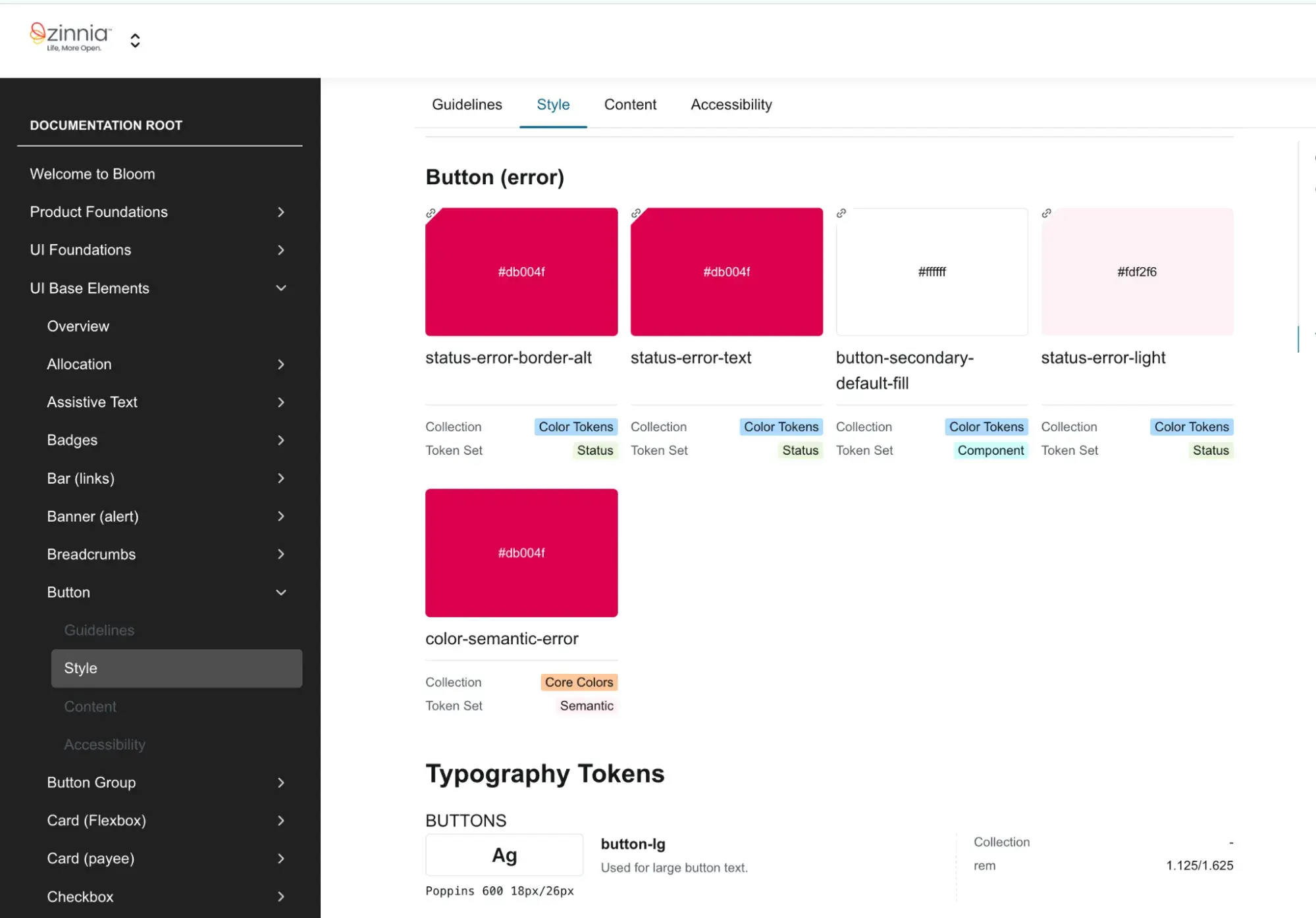Select Style under Button in sidebar

[176, 669]
